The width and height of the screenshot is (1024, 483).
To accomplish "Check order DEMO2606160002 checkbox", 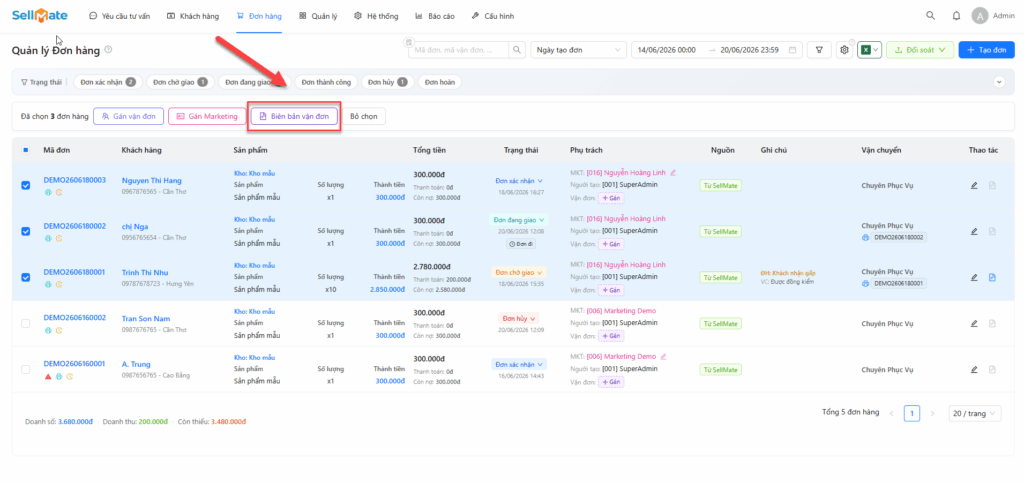I will [25, 323].
